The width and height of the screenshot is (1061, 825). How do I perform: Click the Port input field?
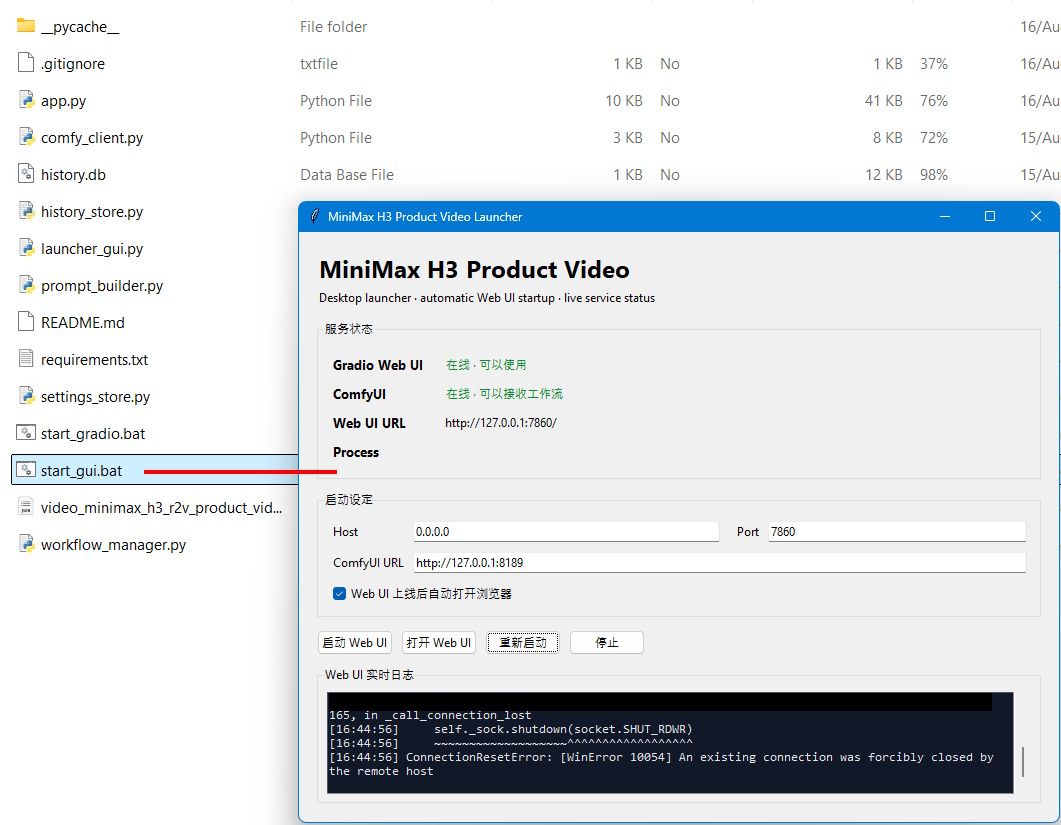897,532
